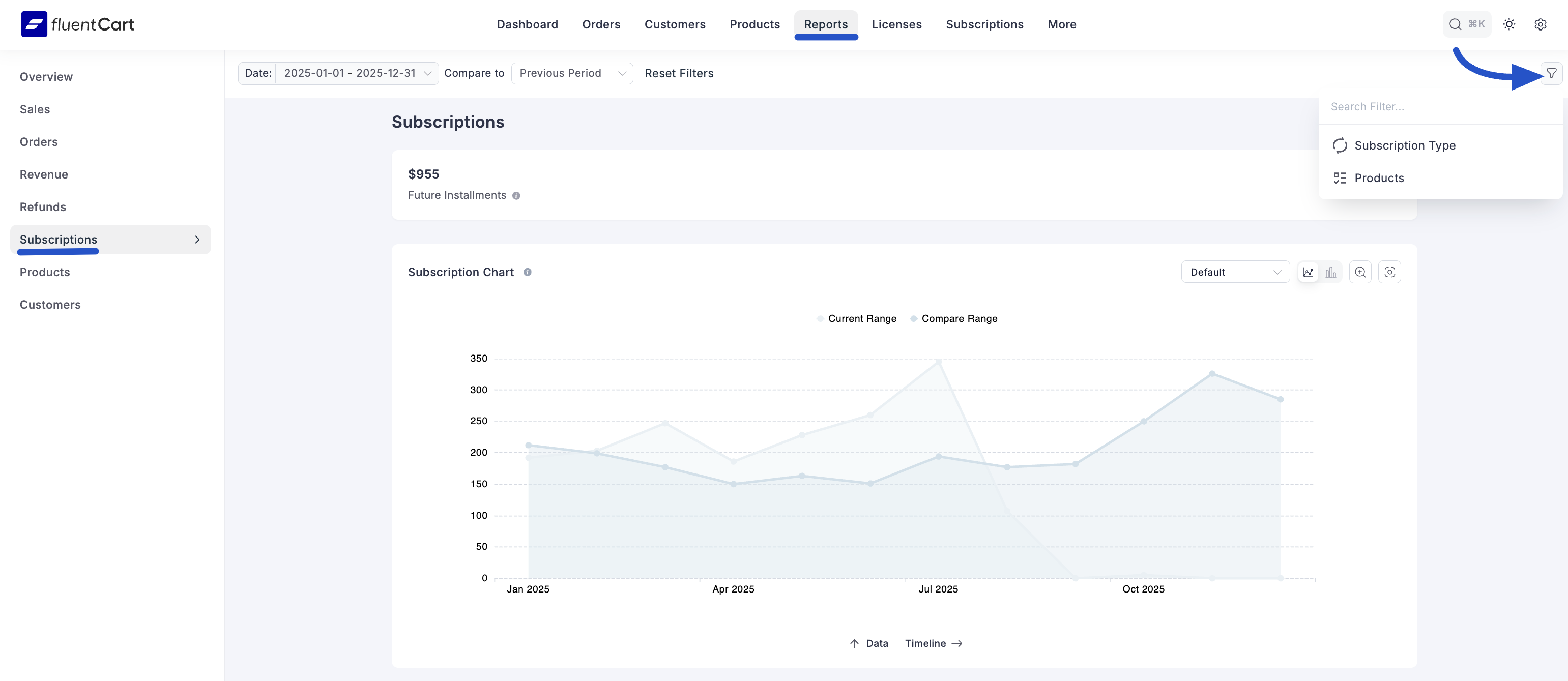Toggle the Compare Range legend swatch
The image size is (1568, 681).
click(x=914, y=319)
